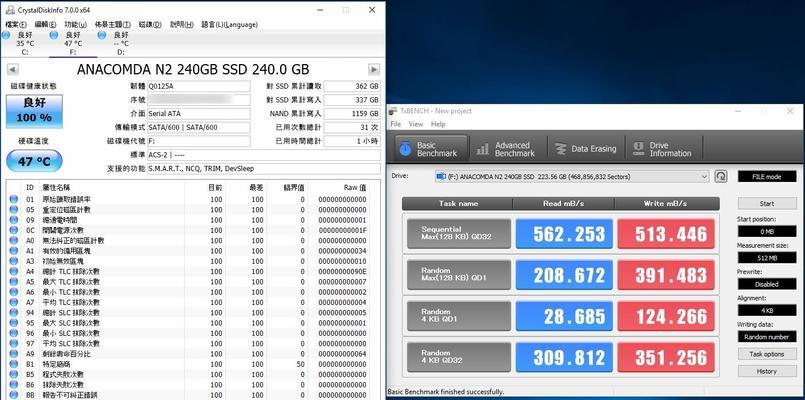805x400 pixels.
Task: Click the Alignment 4 KB field
Action: 767,310
